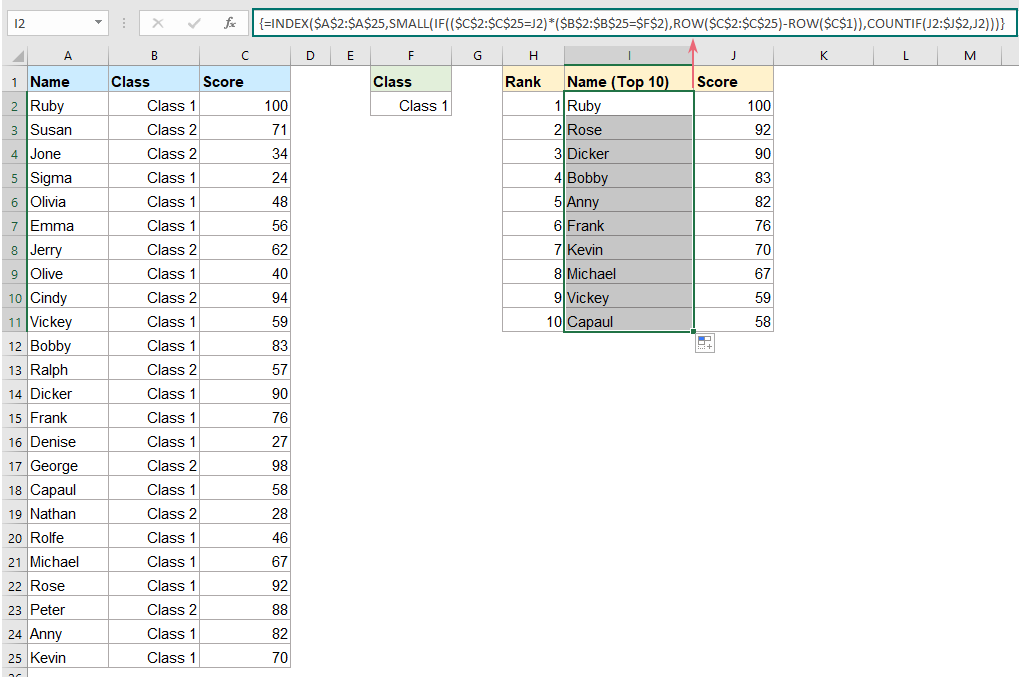
Task: Select column I header
Action: coord(628,56)
